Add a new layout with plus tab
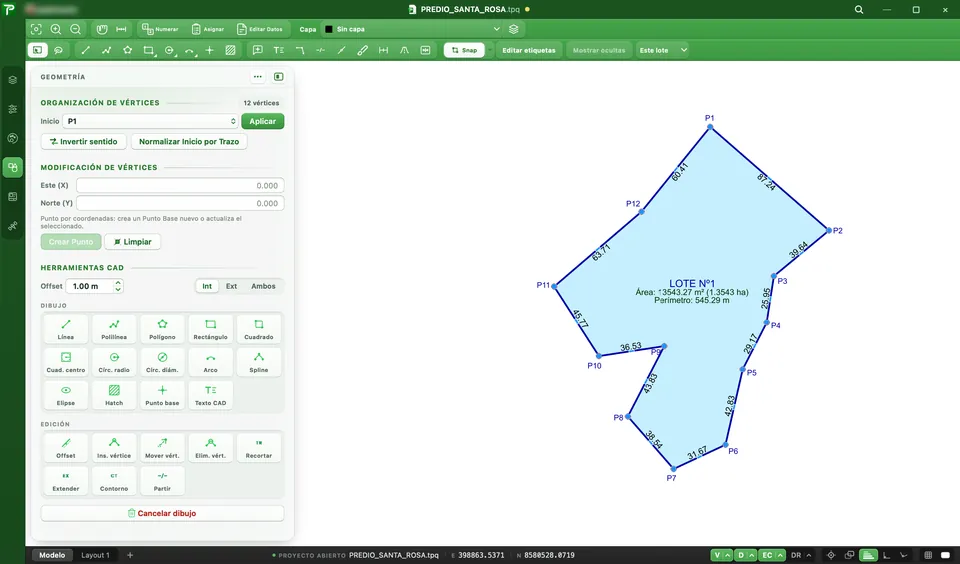Viewport: 960px width, 564px height. [130, 555]
